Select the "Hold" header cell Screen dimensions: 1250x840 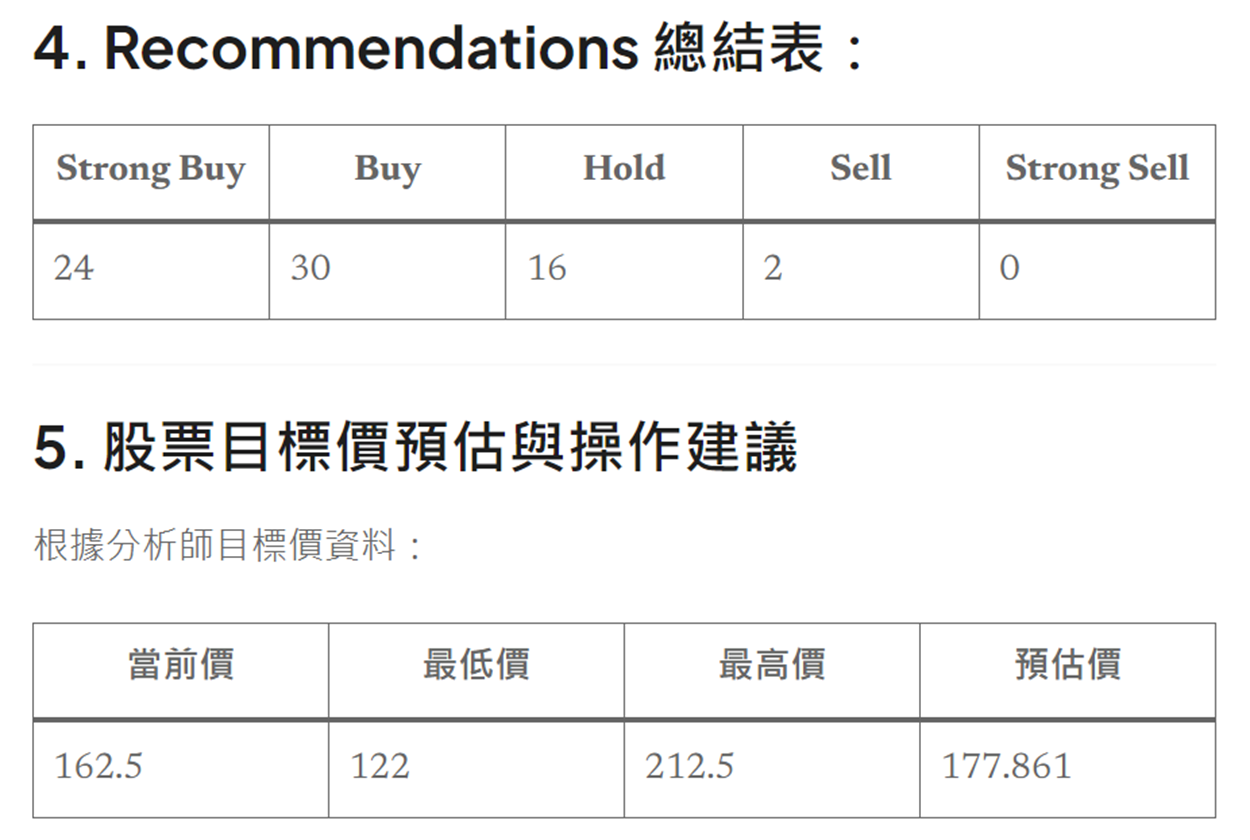pyautogui.click(x=624, y=168)
